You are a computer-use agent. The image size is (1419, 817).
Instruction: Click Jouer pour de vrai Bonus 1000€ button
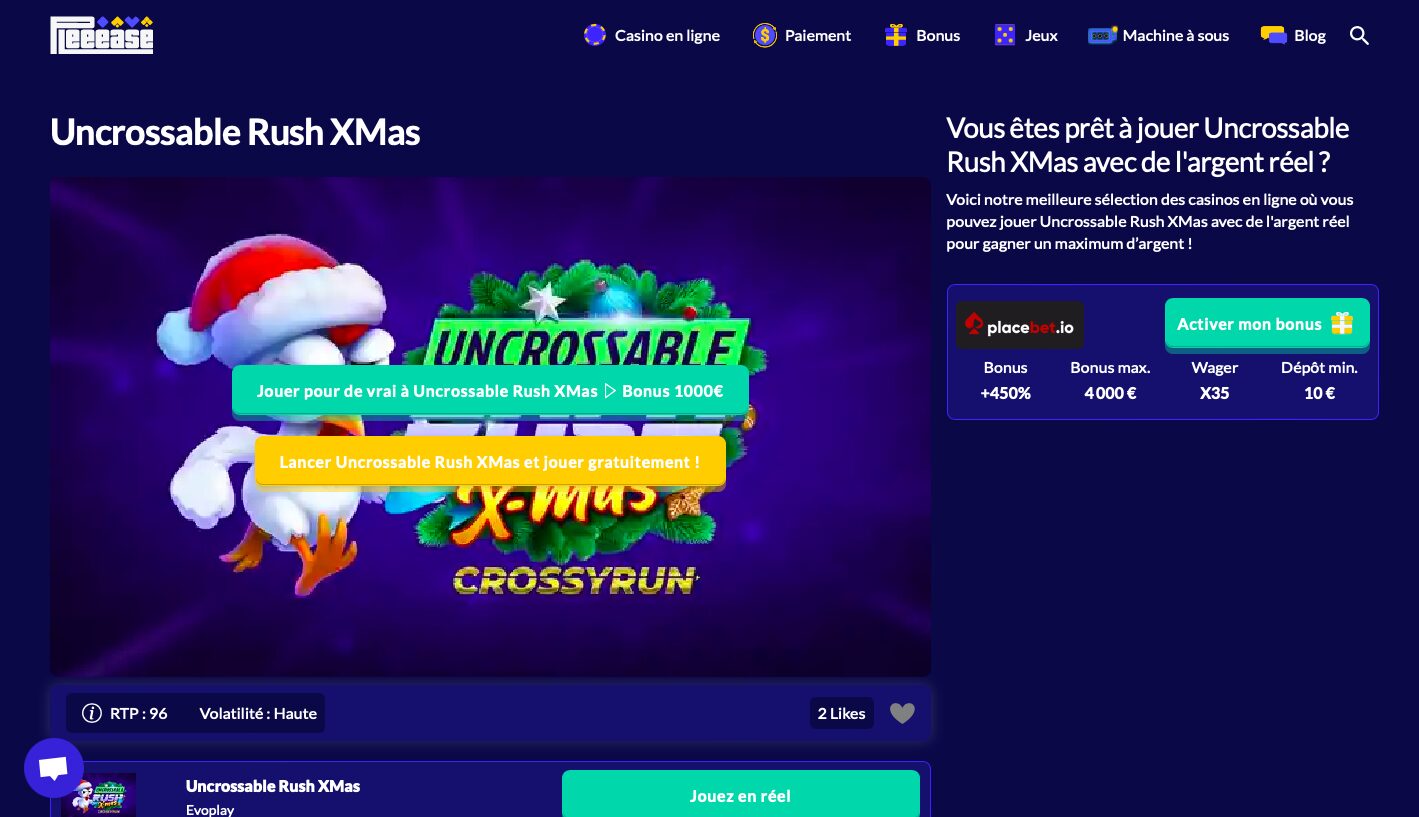(x=490, y=391)
